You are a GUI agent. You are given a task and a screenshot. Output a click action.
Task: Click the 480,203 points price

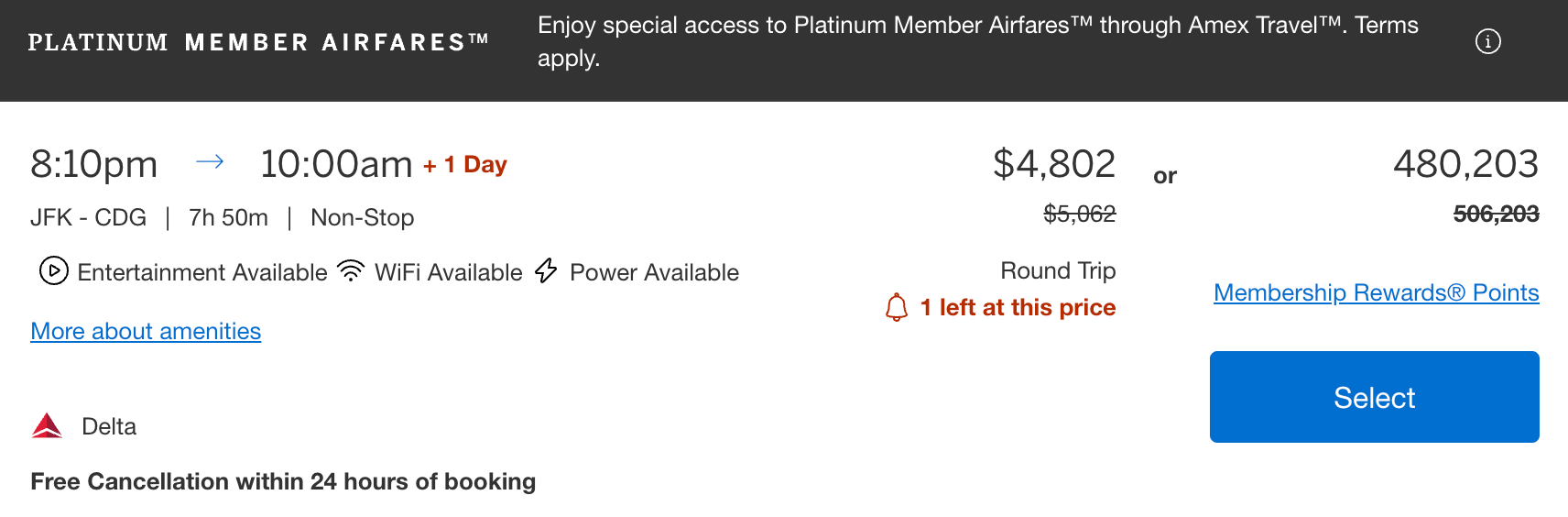(1465, 164)
